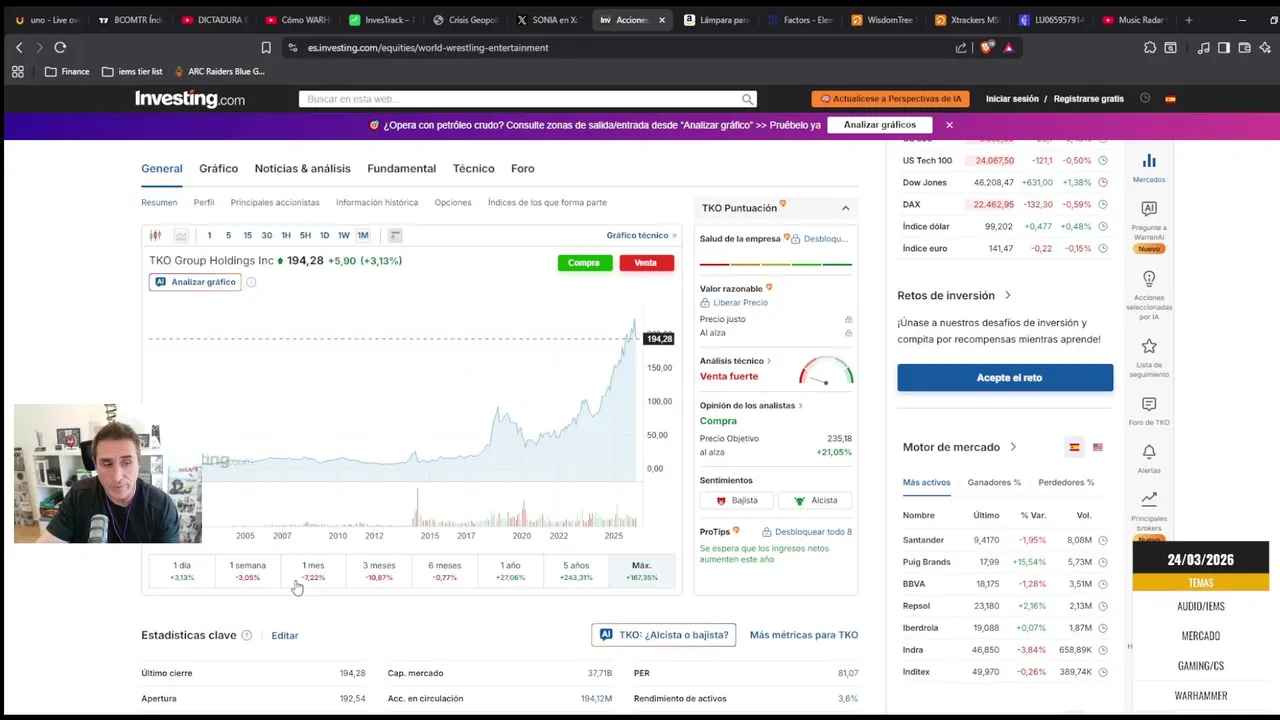Click the Venta fuerte technical gauge

pyautogui.click(x=826, y=371)
